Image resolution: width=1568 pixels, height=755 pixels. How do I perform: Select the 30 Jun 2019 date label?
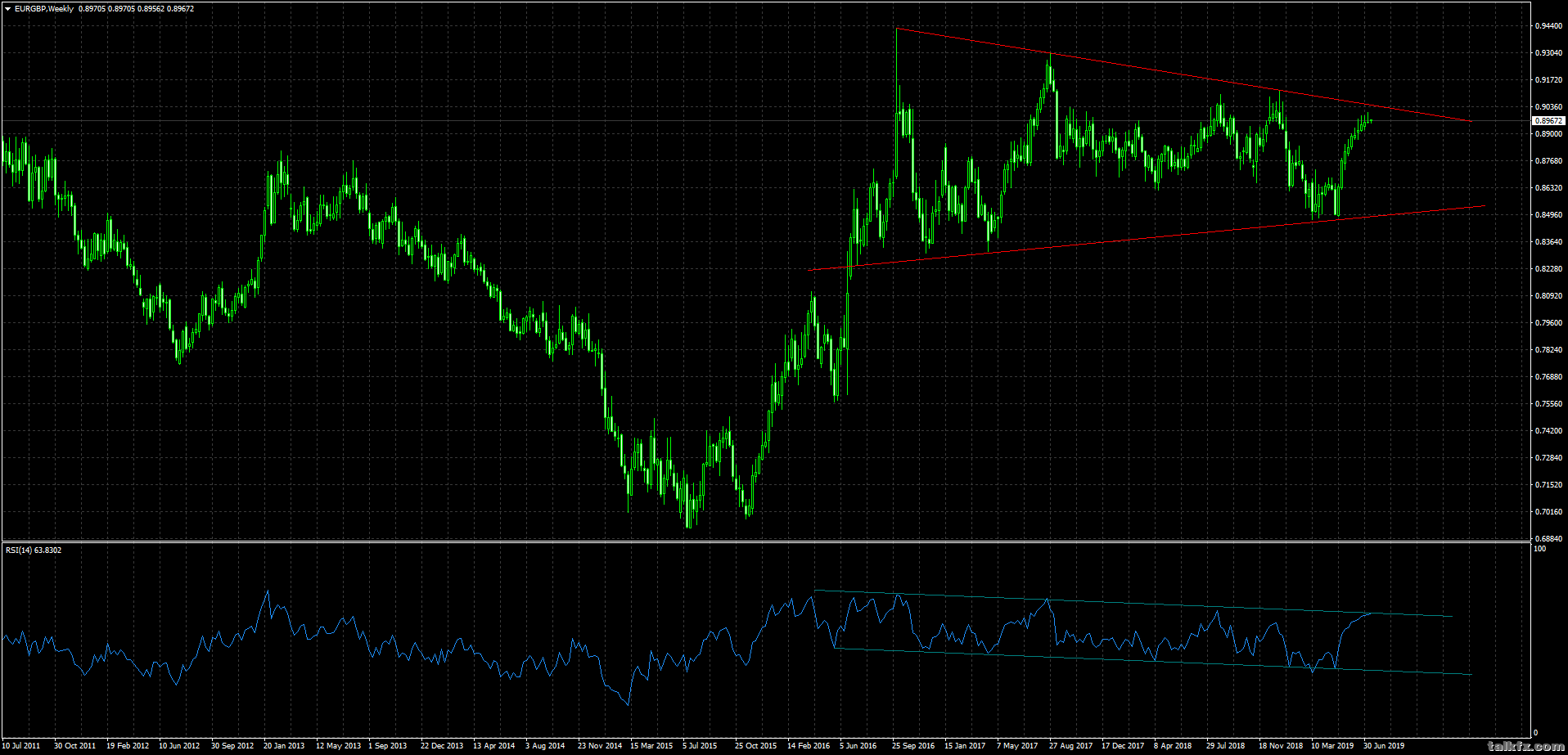1384,746
